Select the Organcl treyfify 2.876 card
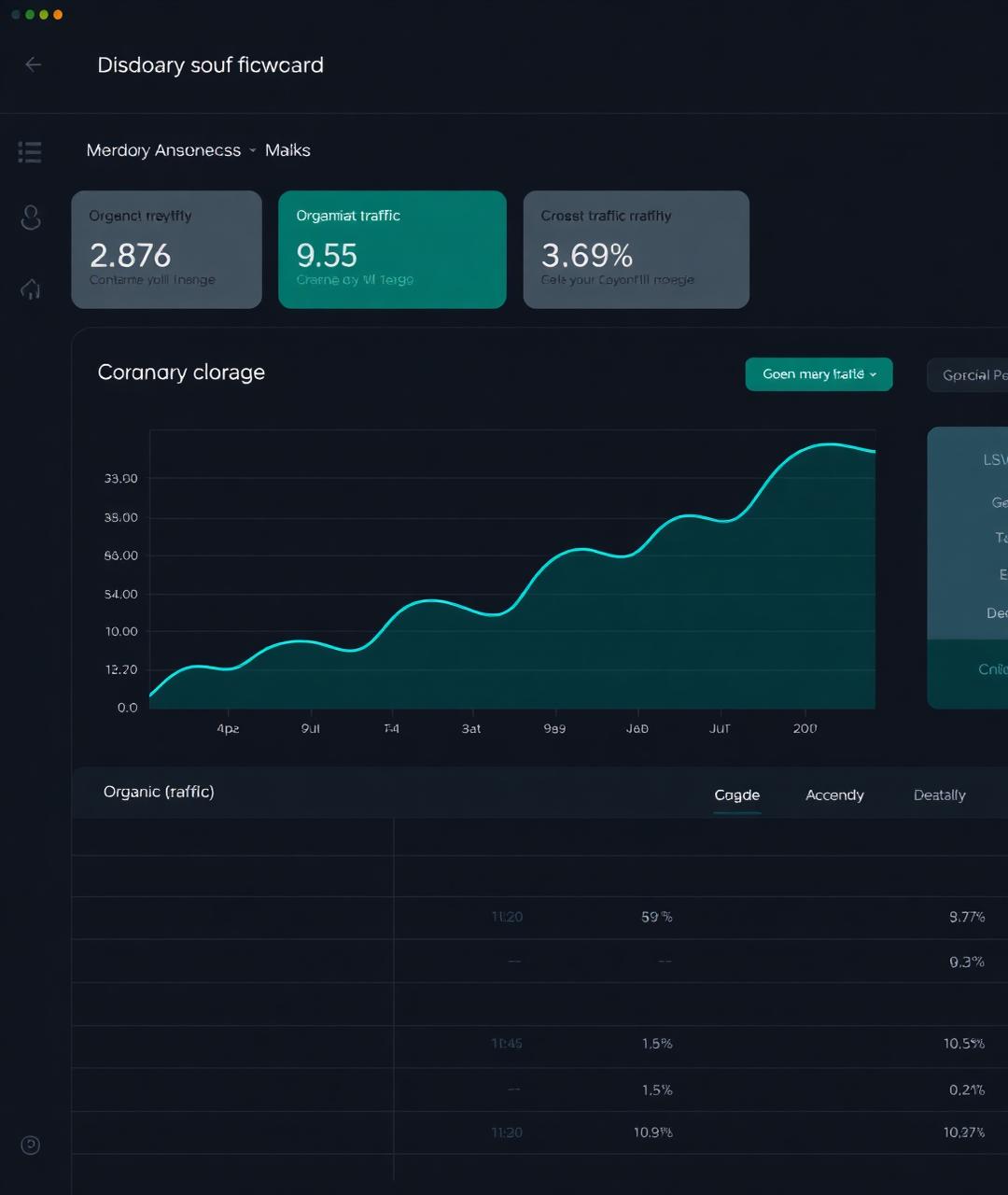Screen dimensions: 1008x1195 pyautogui.click(x=166, y=249)
